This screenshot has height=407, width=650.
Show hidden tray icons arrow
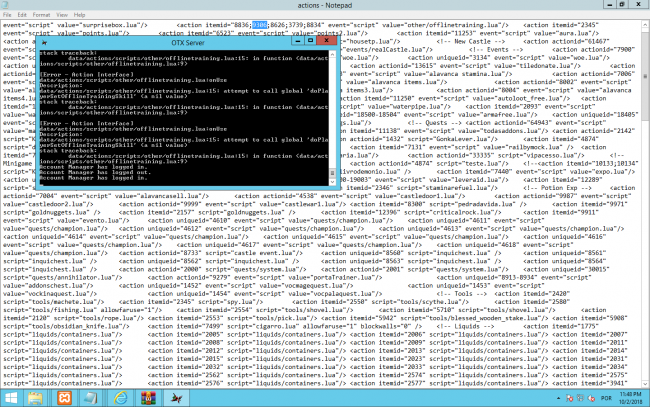tap(558, 399)
